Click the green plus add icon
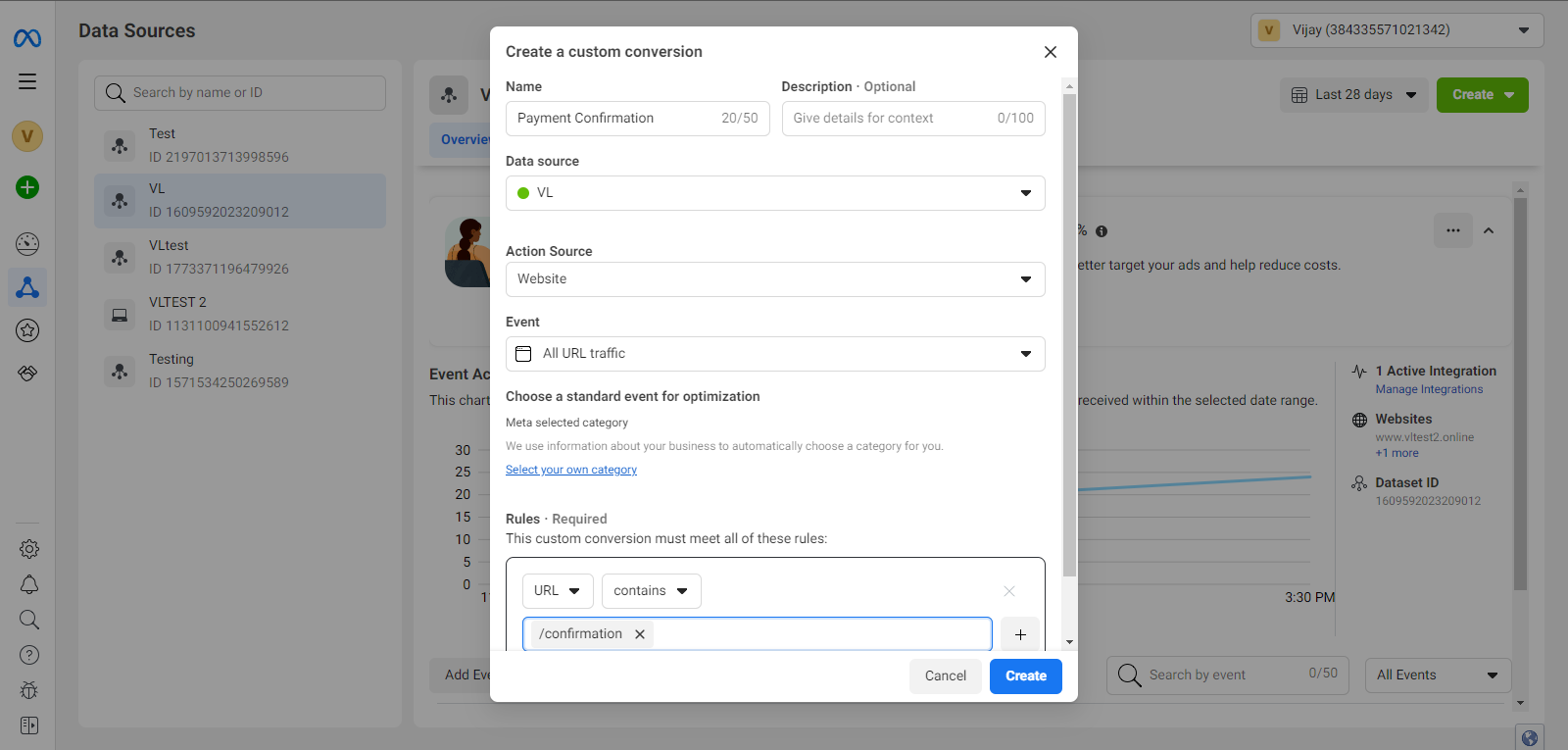Image resolution: width=1568 pixels, height=750 pixels. [x=27, y=187]
